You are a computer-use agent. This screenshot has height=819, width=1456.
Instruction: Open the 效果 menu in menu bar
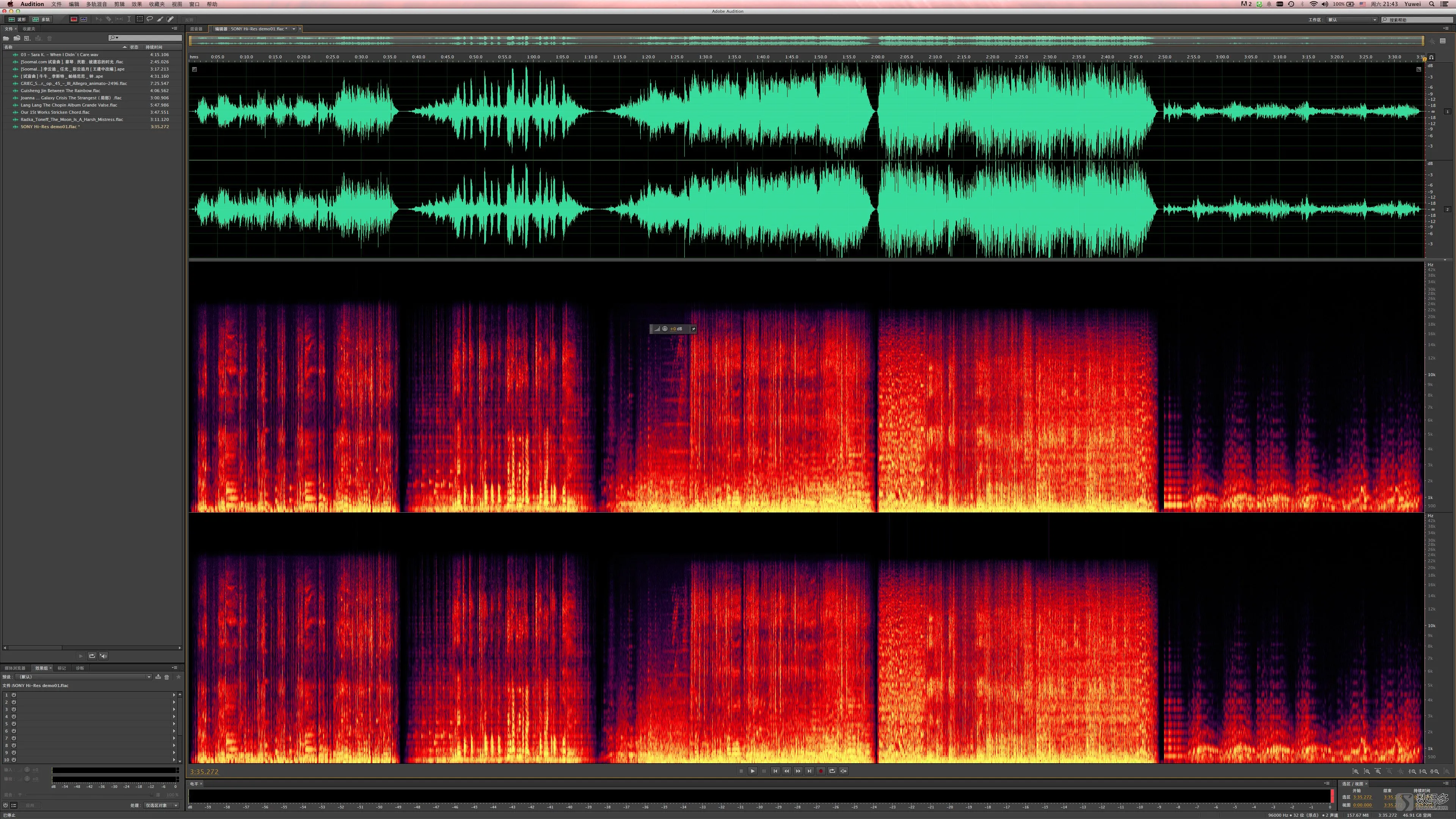(x=137, y=4)
